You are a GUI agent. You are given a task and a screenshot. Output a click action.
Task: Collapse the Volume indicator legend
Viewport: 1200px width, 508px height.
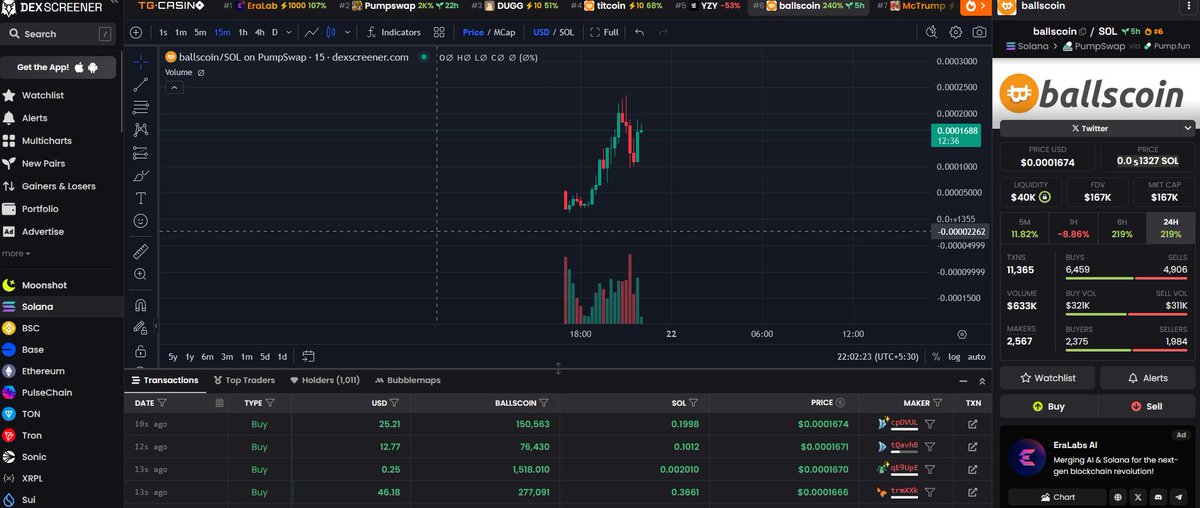(175, 88)
